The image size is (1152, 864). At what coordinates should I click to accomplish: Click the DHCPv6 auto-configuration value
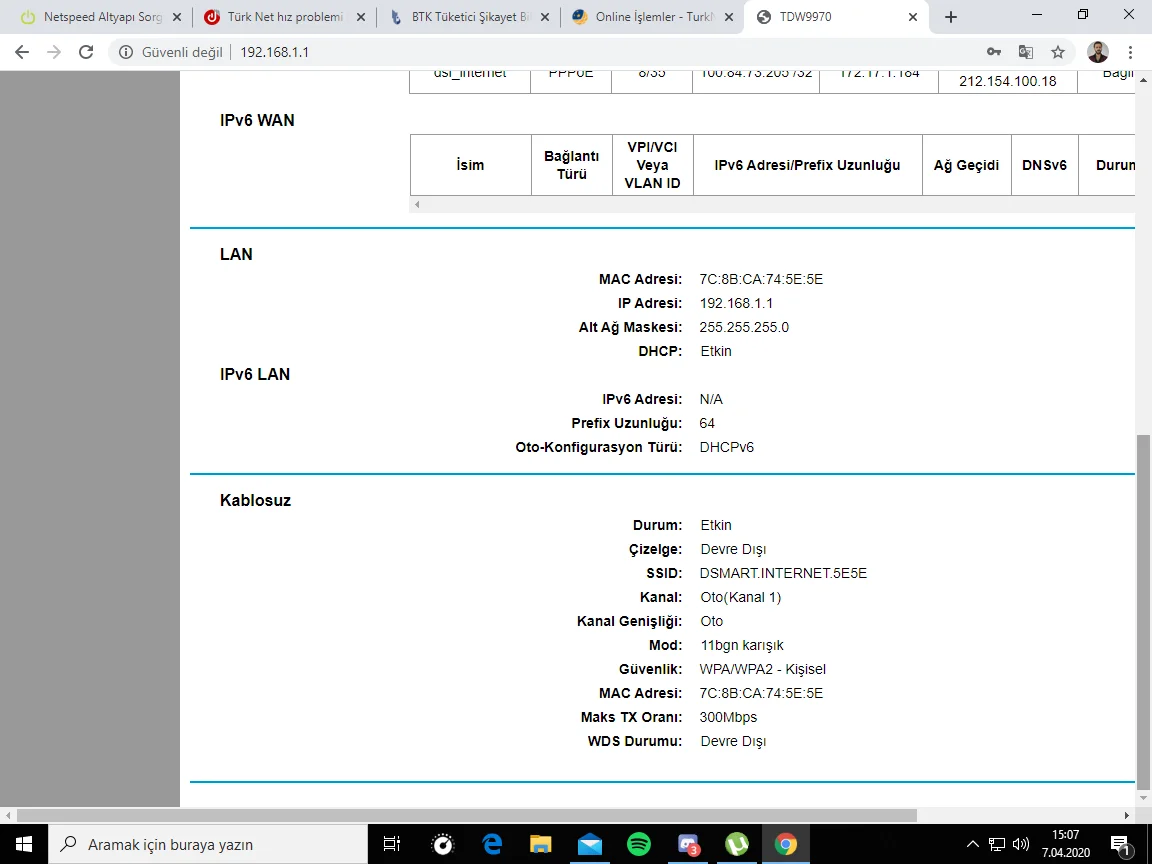tap(727, 447)
